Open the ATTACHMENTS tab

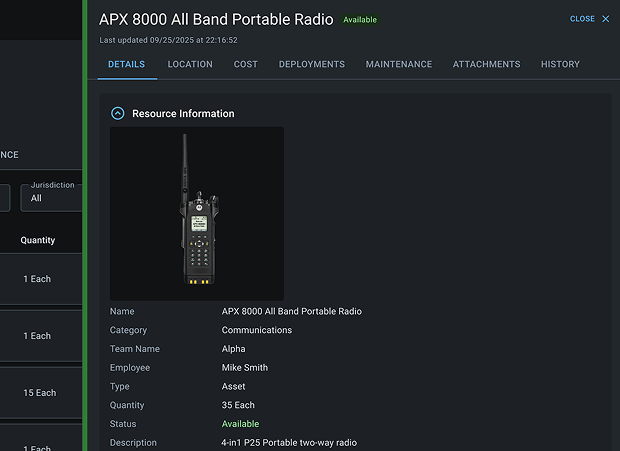pyautogui.click(x=486, y=64)
